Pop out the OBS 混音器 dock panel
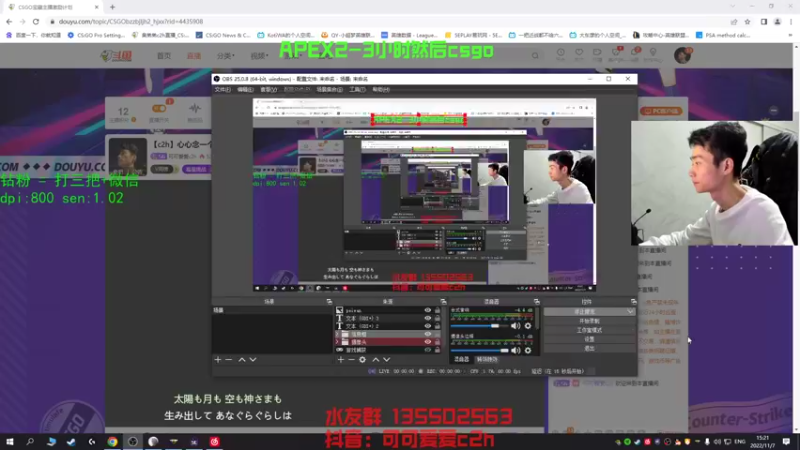 536,302
